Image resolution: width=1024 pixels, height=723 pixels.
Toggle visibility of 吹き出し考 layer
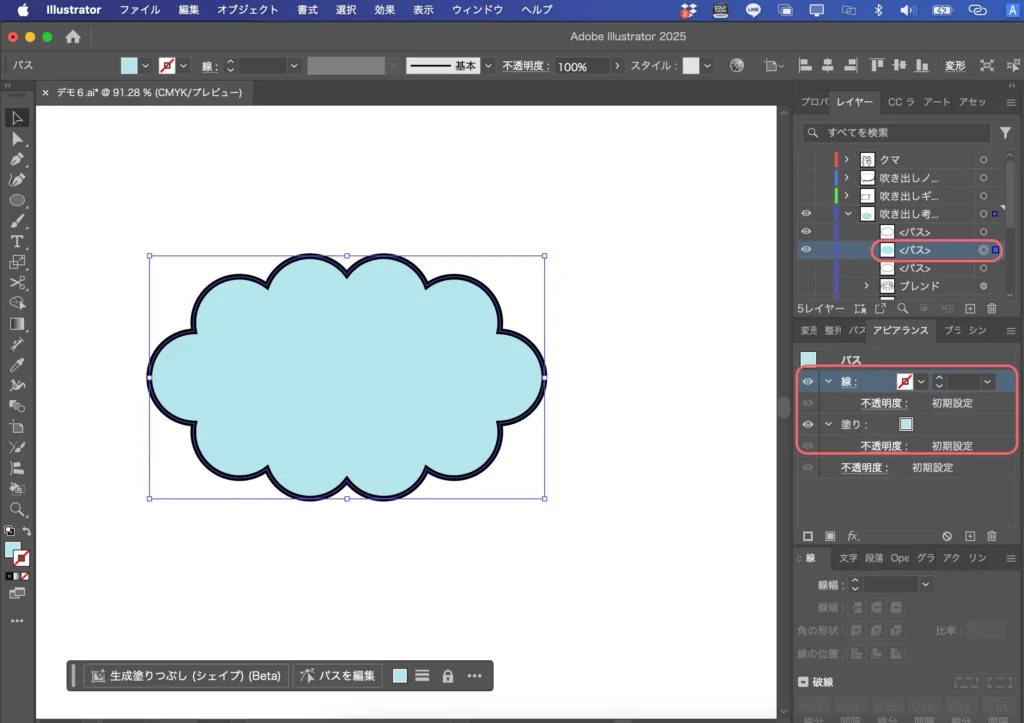807,214
